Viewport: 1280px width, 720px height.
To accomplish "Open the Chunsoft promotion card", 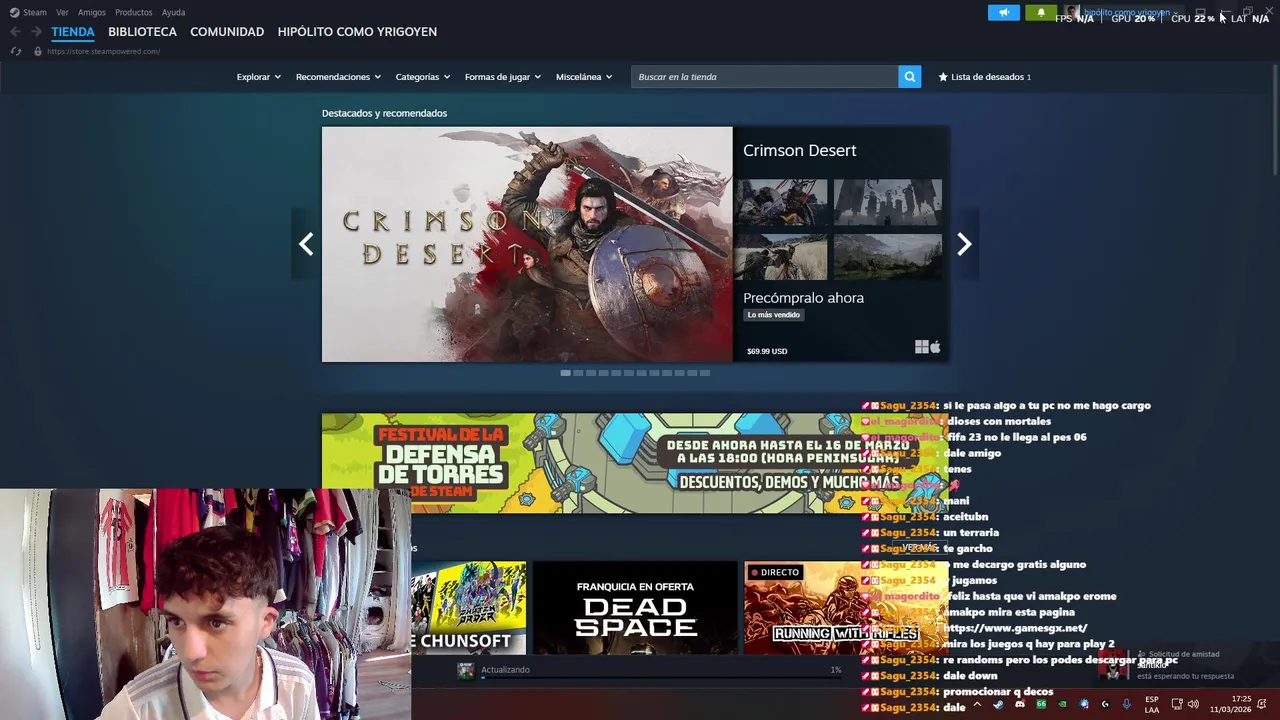I will pos(468,608).
